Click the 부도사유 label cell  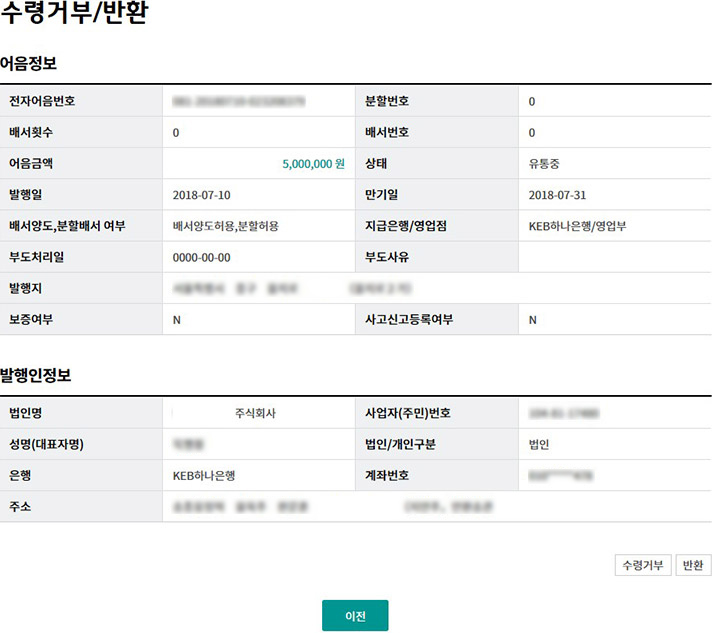pyautogui.click(x=388, y=257)
